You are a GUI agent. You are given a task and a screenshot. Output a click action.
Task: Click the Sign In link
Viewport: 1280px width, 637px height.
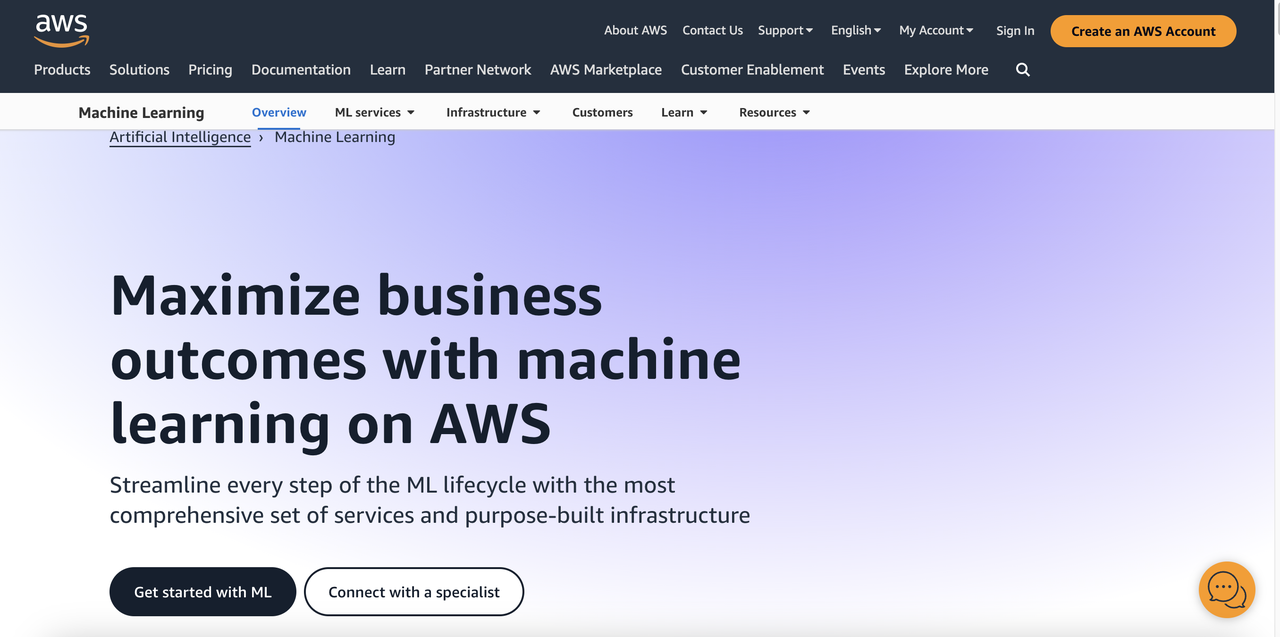1015,31
